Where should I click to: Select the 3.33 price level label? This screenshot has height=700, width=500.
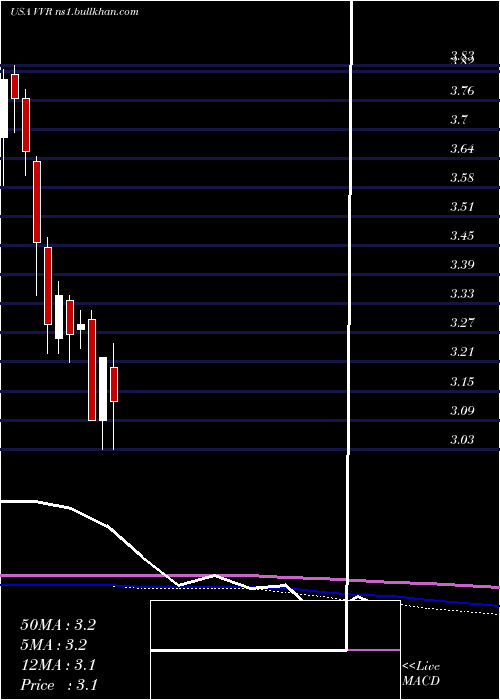(462, 294)
